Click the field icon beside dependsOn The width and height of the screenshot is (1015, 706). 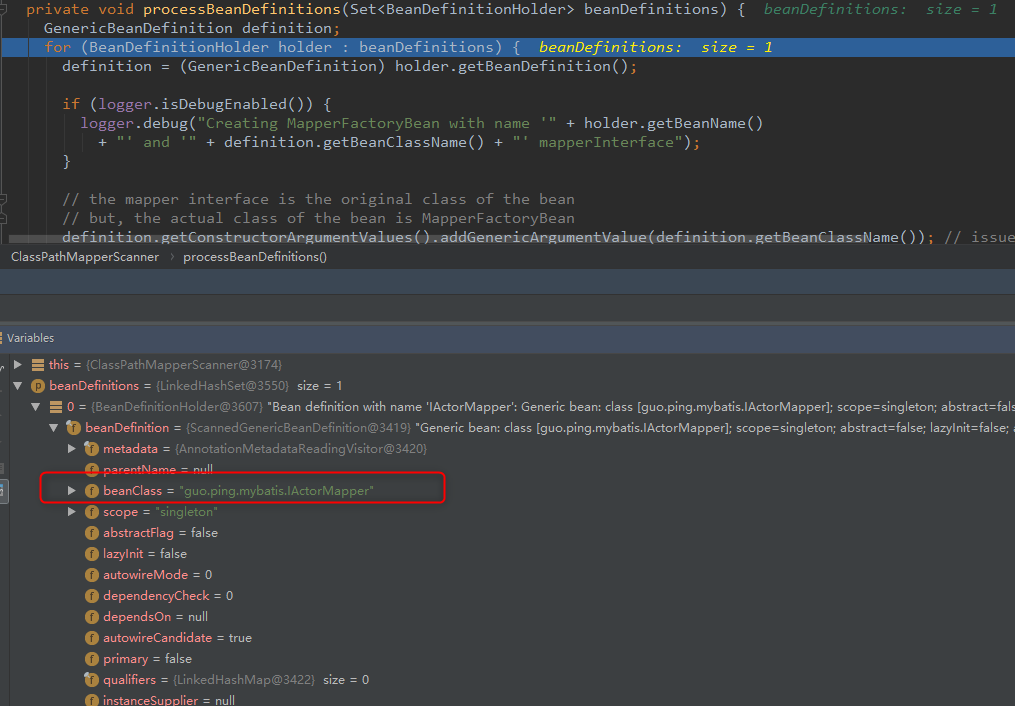[92, 617]
